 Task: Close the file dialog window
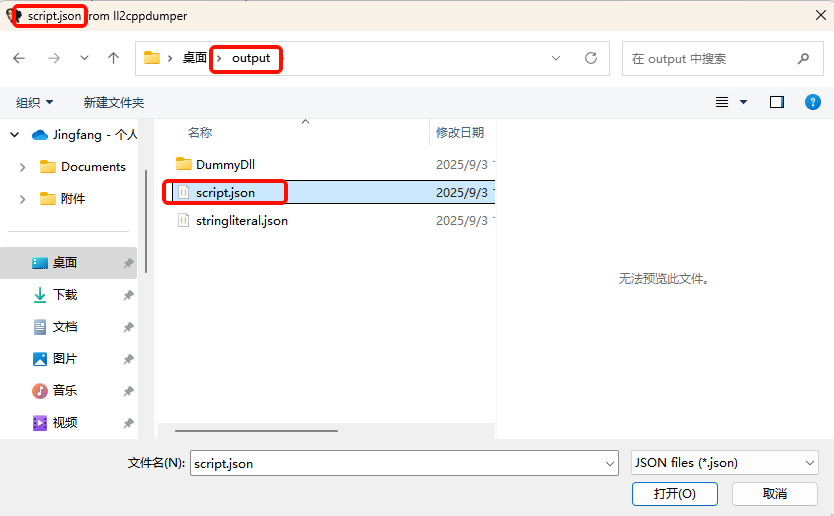(821, 15)
